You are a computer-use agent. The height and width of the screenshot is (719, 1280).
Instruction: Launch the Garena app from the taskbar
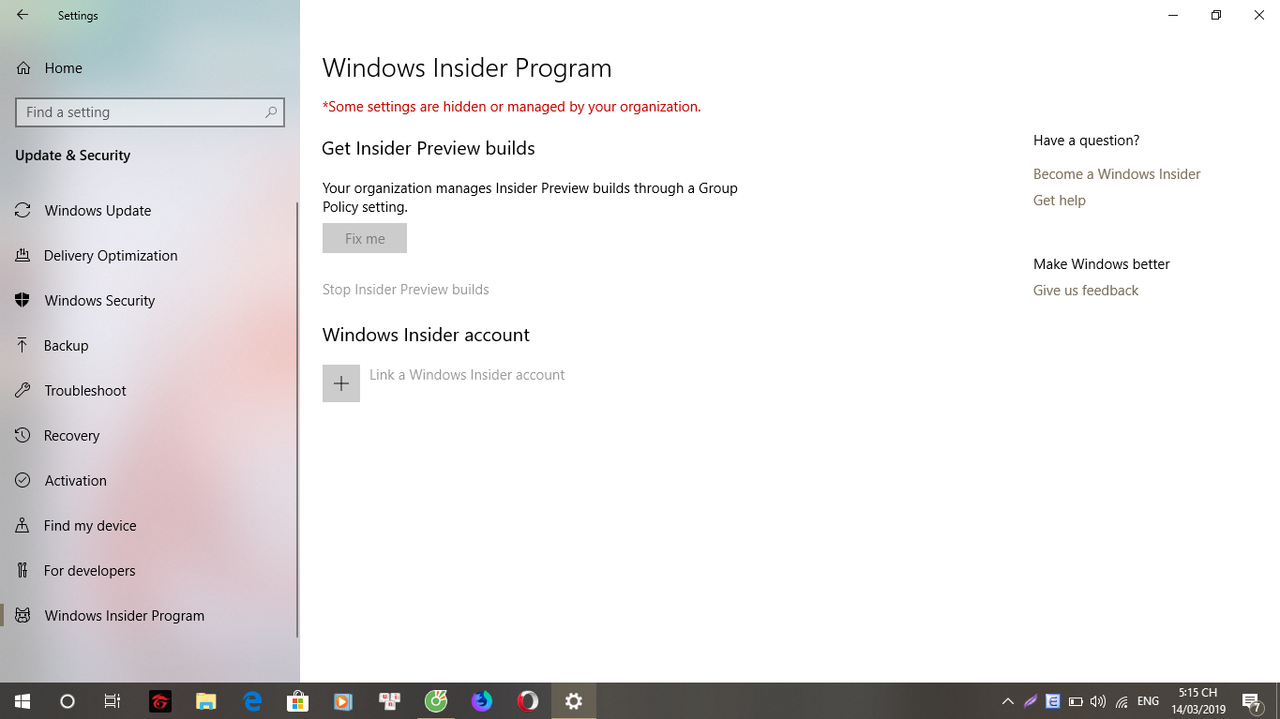(160, 701)
